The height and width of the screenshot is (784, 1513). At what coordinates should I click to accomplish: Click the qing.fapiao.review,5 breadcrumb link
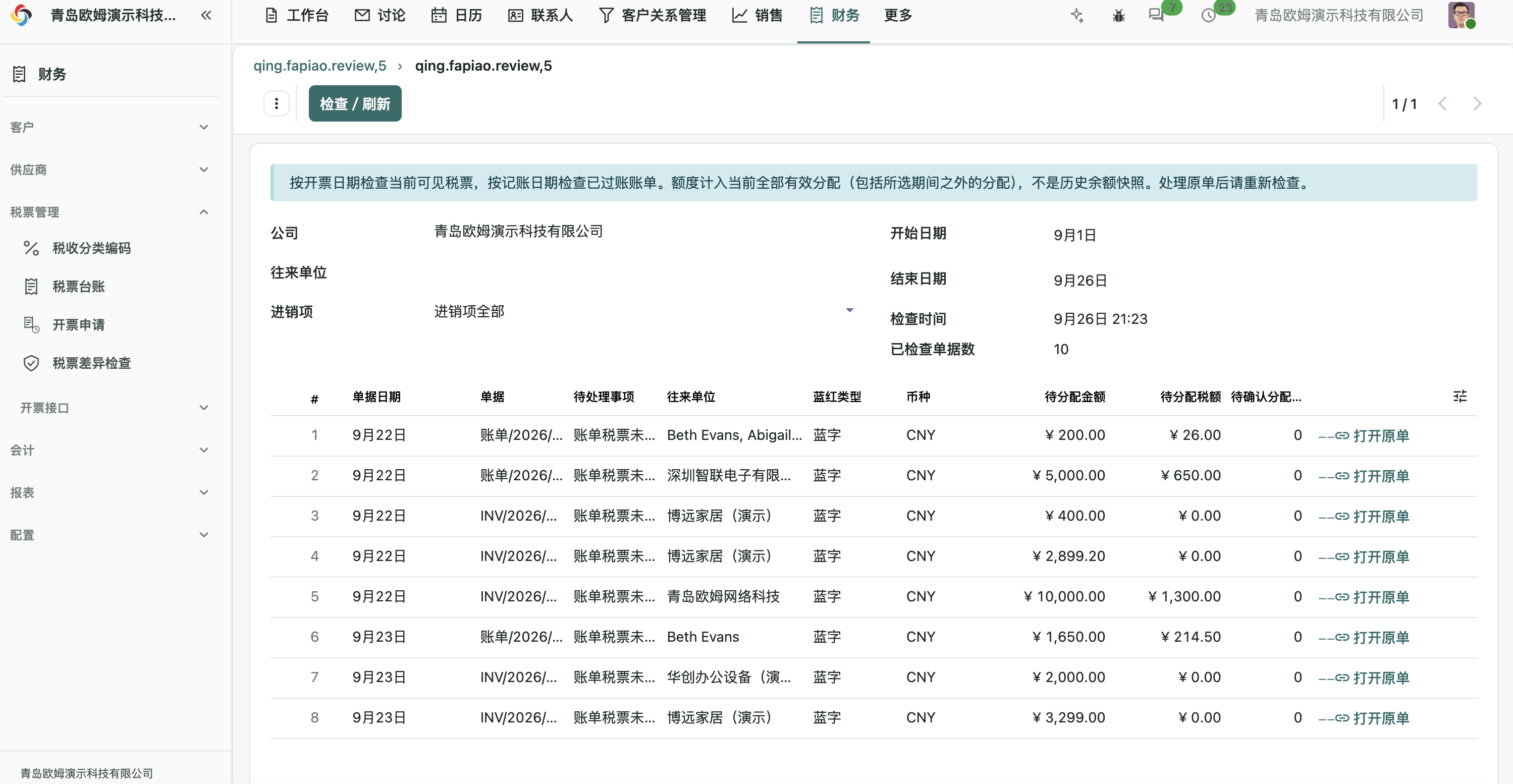tap(319, 65)
